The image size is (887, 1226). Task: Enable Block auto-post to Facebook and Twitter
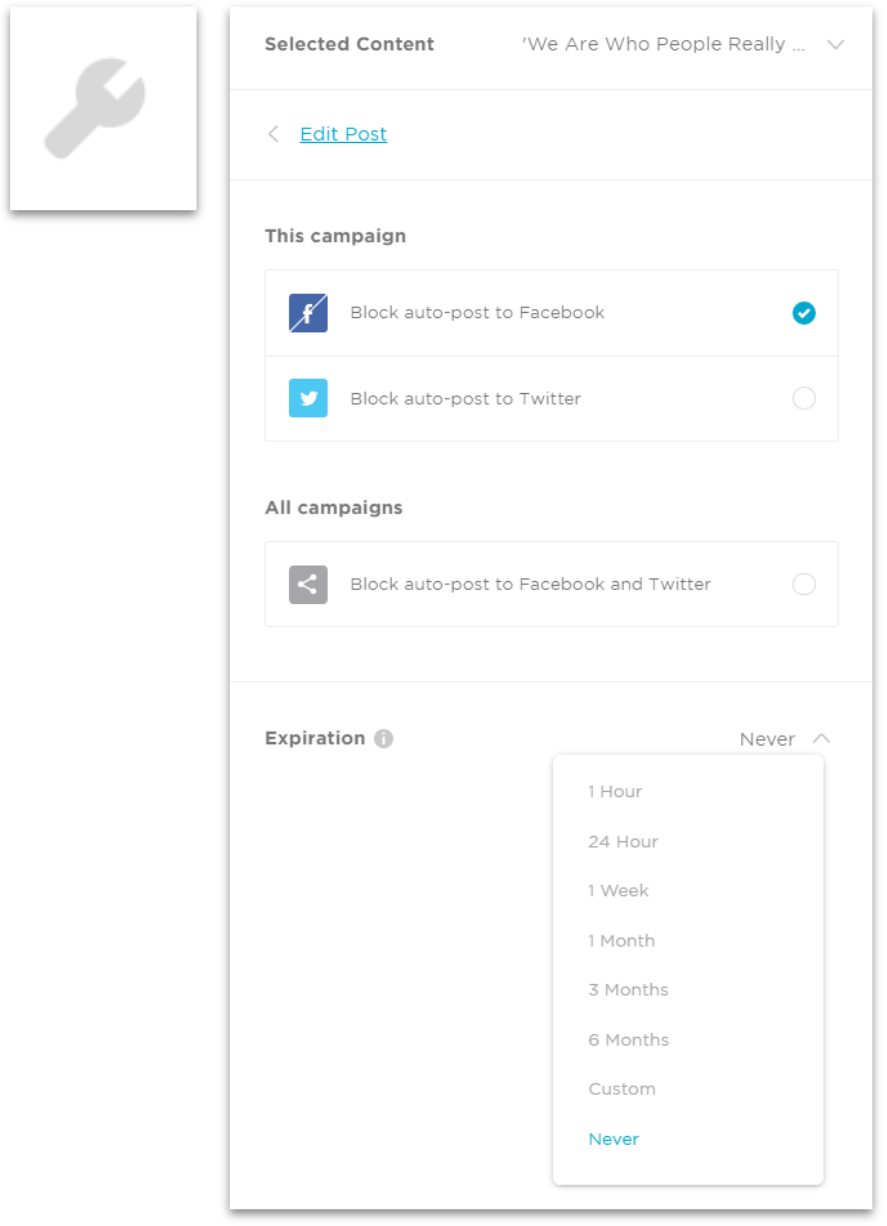tap(804, 584)
